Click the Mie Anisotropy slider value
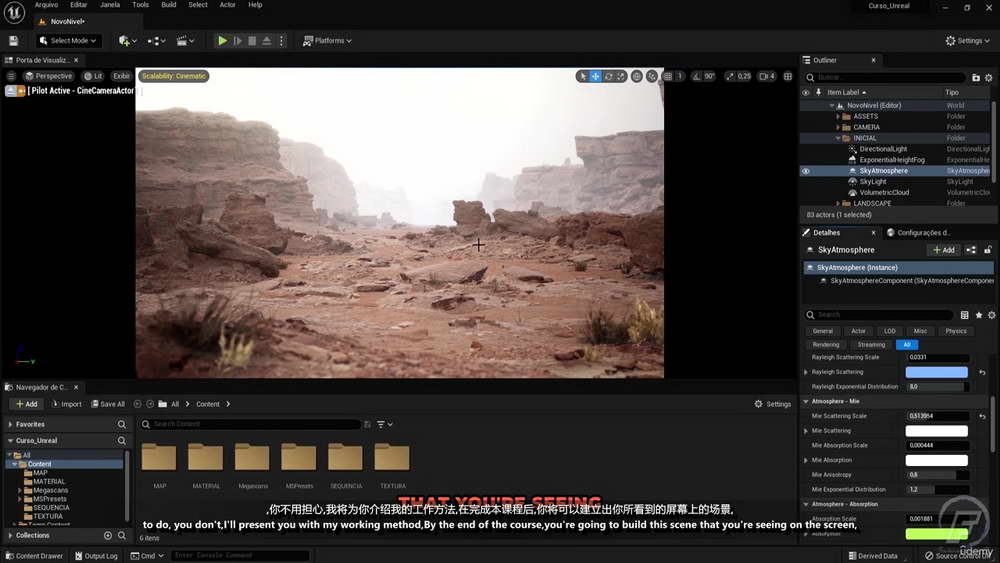The height and width of the screenshot is (563, 1000). pos(938,475)
